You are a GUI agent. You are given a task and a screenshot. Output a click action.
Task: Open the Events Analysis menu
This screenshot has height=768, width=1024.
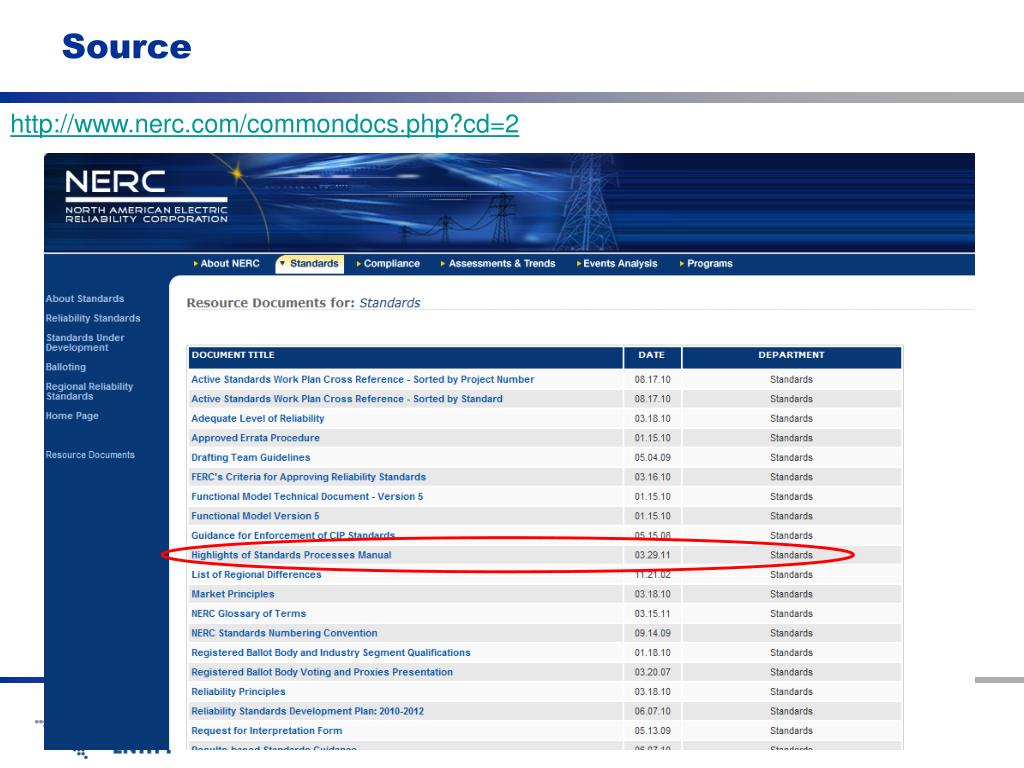[620, 264]
